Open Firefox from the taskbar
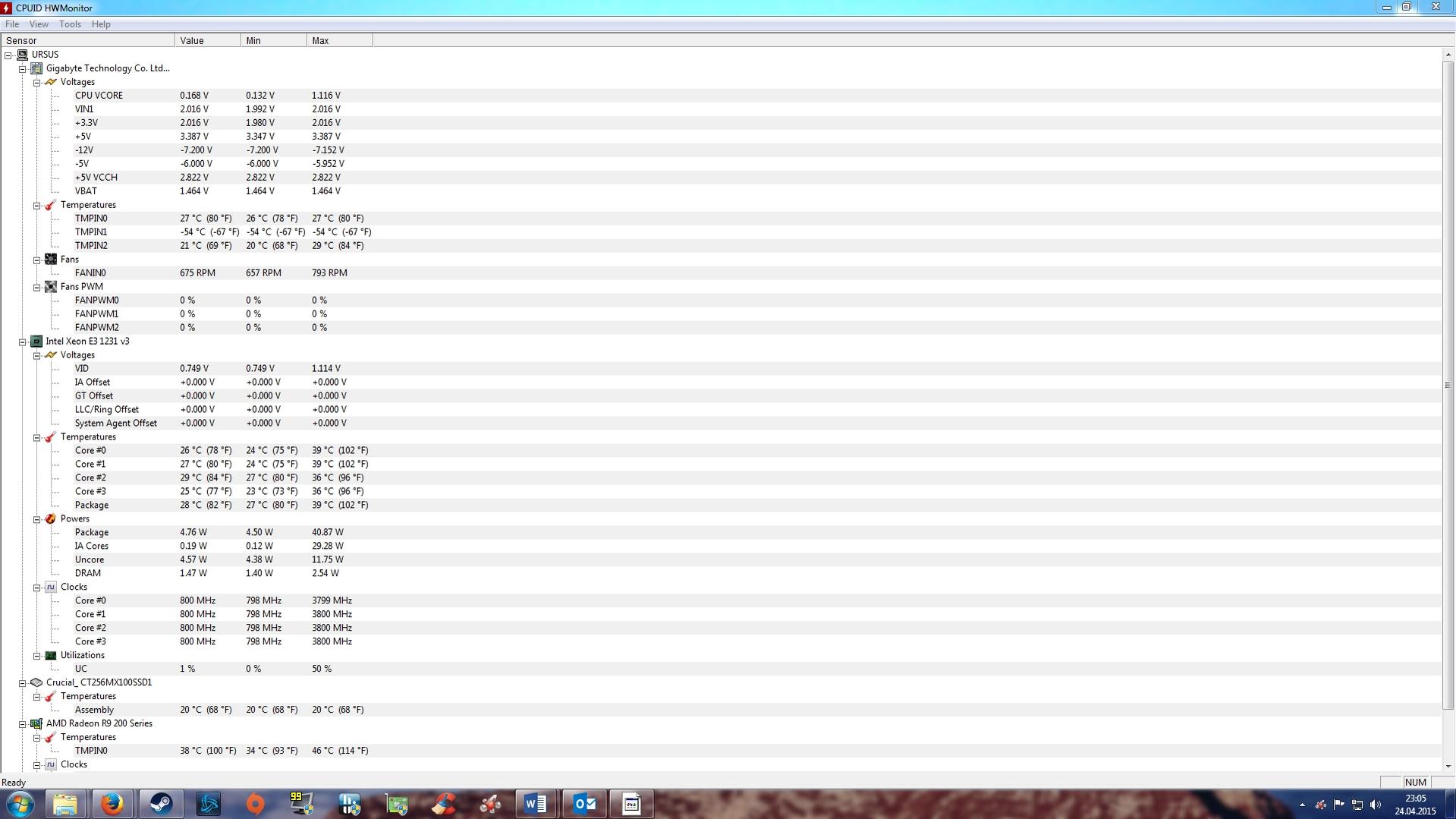 (x=113, y=804)
